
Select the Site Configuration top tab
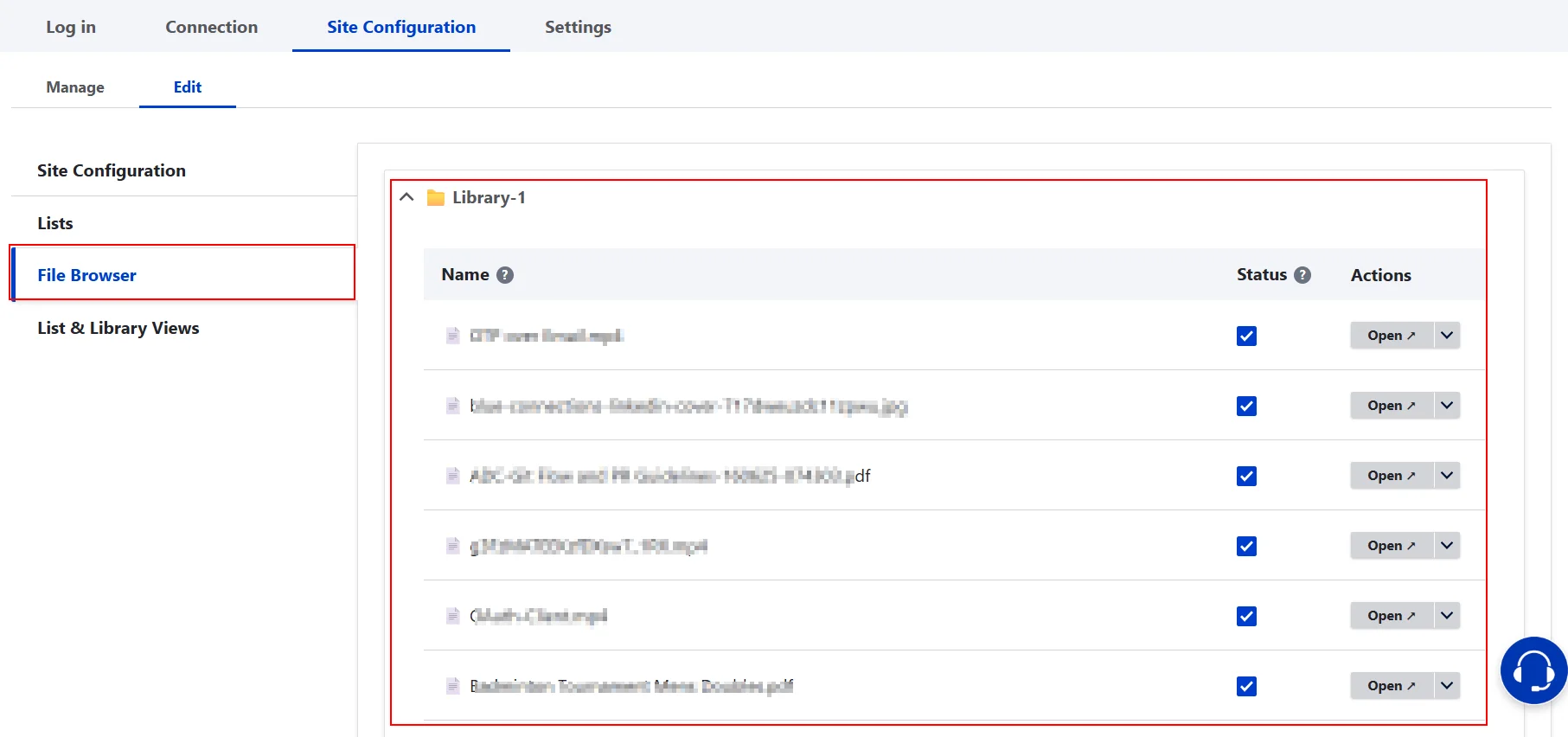[x=401, y=27]
